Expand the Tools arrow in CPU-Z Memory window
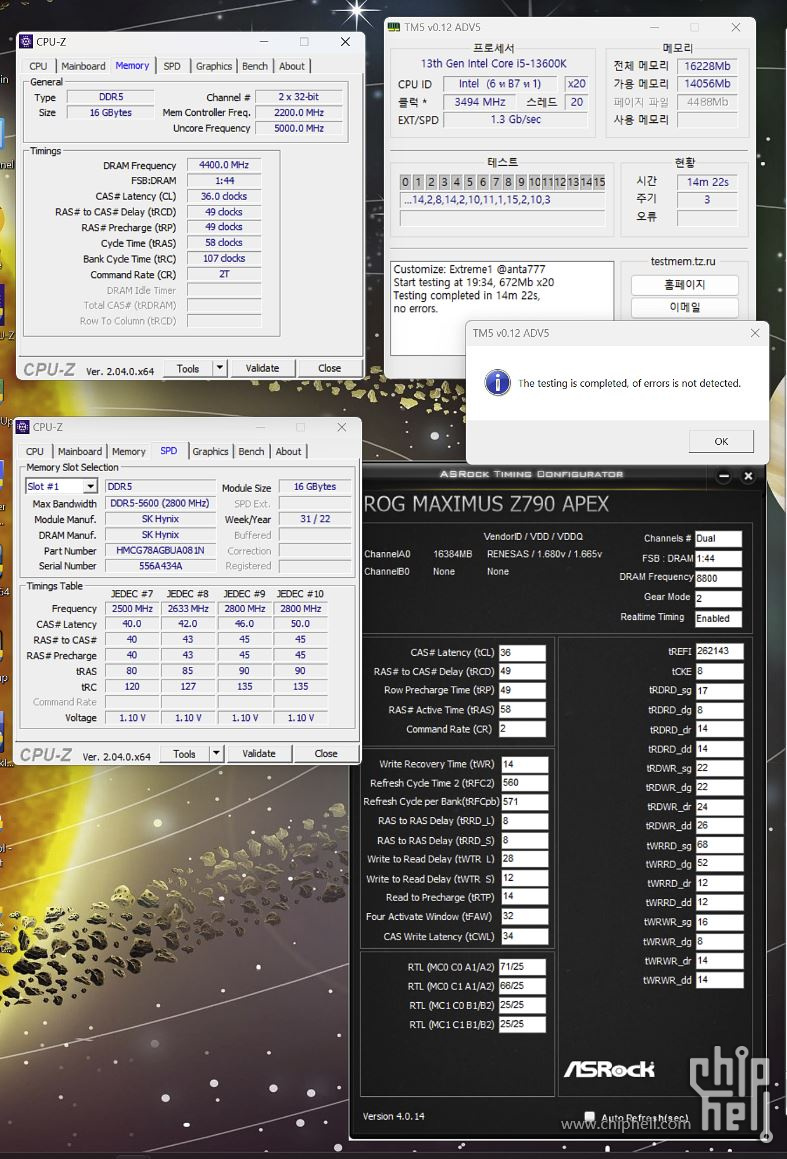 pos(219,368)
